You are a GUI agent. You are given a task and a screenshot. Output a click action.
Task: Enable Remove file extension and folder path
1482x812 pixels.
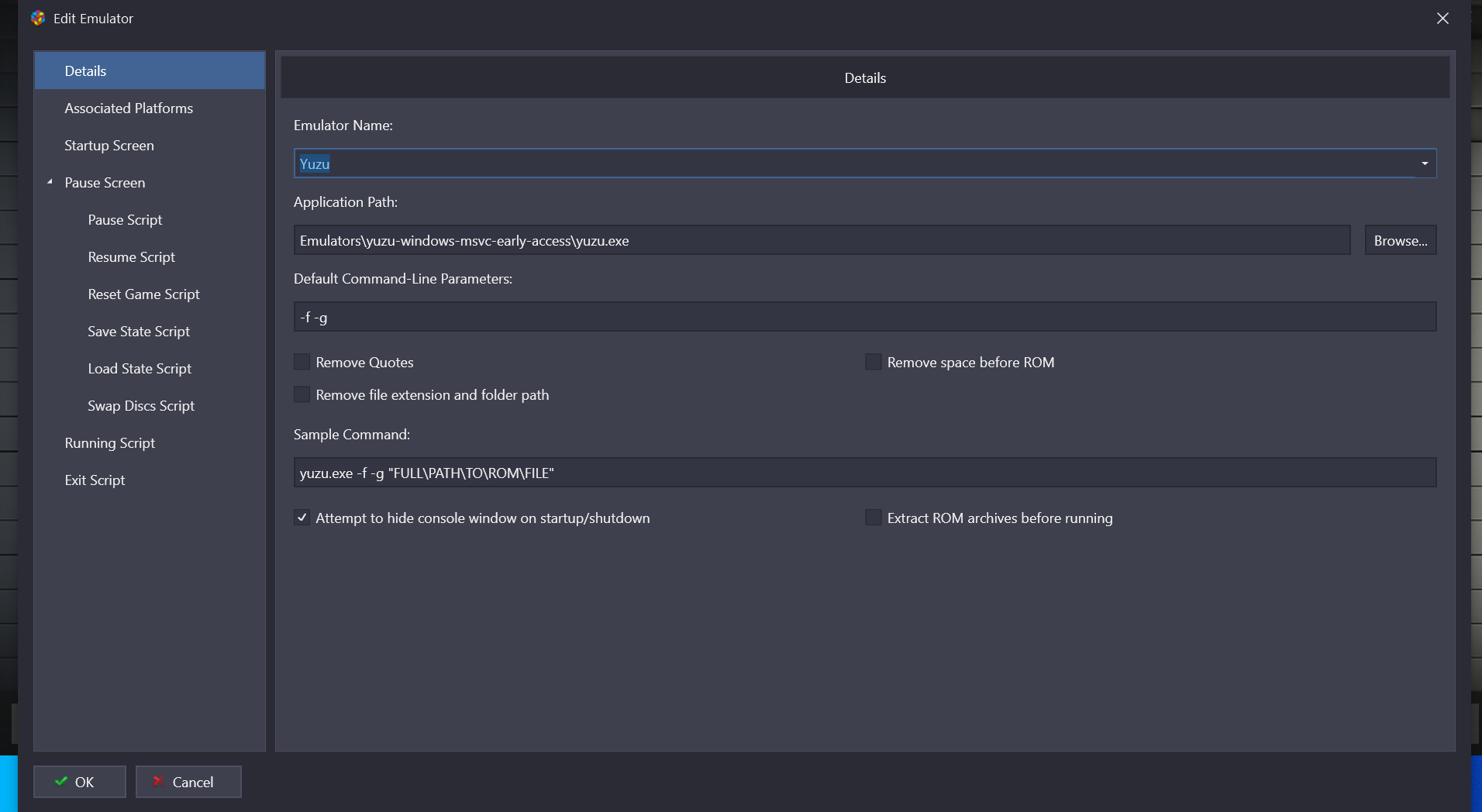click(x=302, y=394)
